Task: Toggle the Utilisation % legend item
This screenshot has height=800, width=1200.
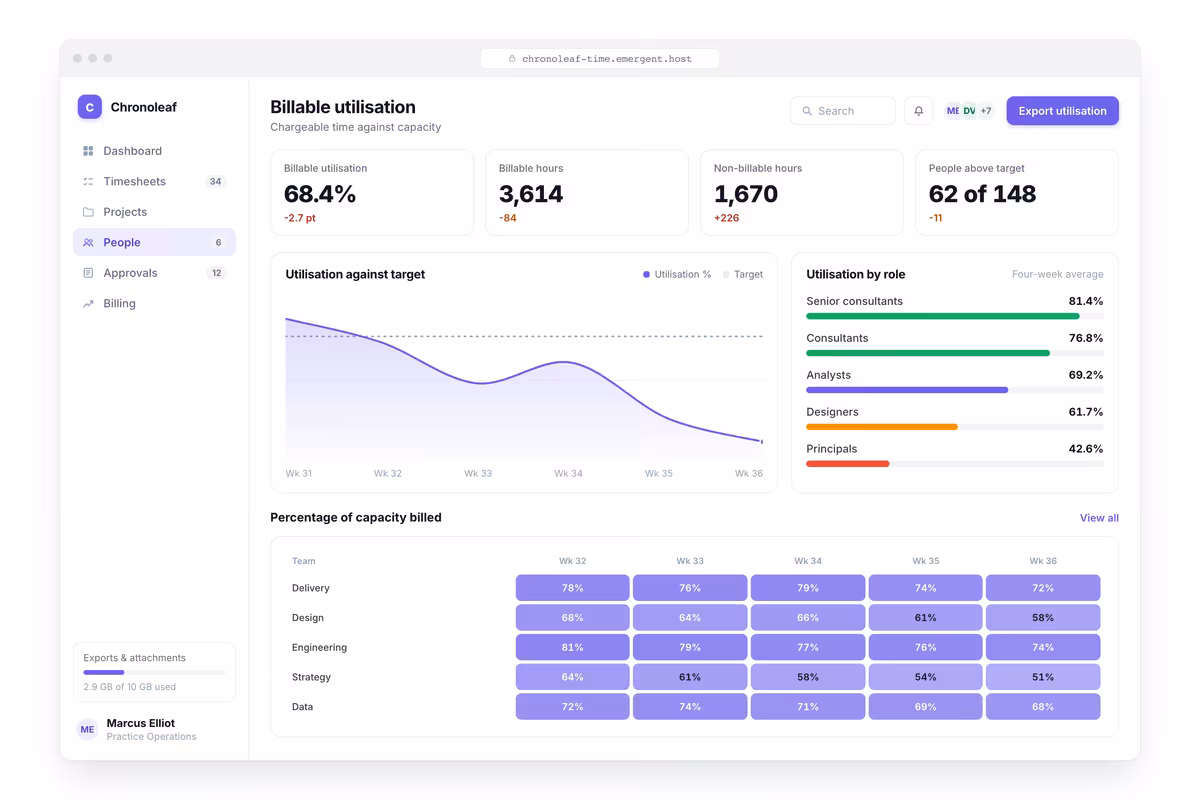Action: click(677, 274)
